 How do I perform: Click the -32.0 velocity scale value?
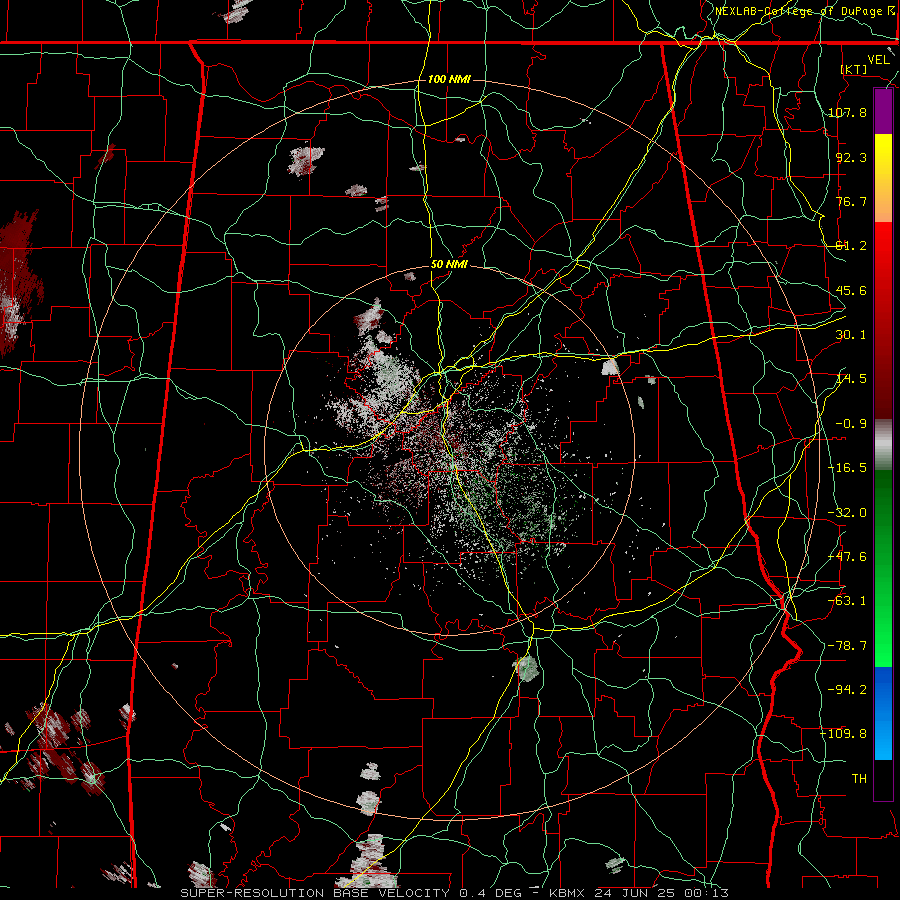(847, 513)
